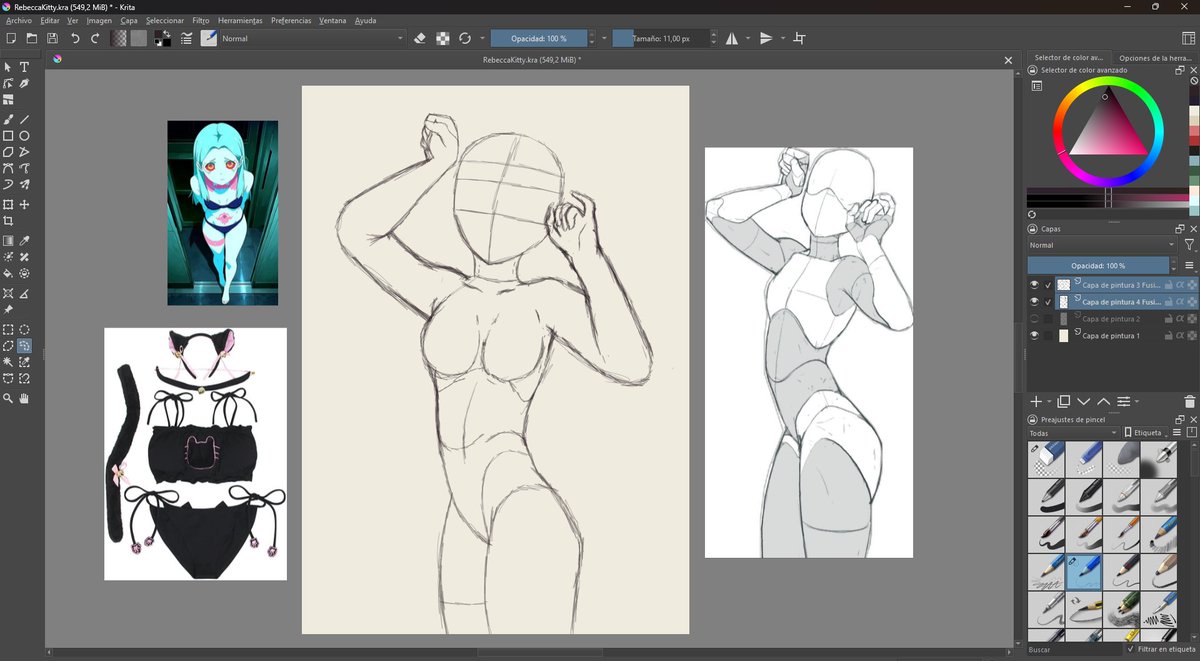
Task: Move layer up with the up chevron
Action: point(1104,401)
